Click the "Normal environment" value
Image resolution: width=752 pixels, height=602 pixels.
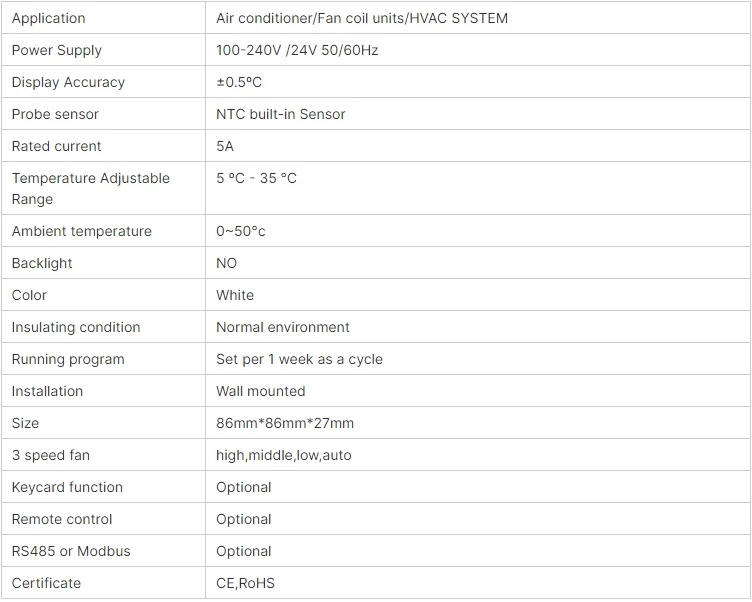pyautogui.click(x=283, y=327)
